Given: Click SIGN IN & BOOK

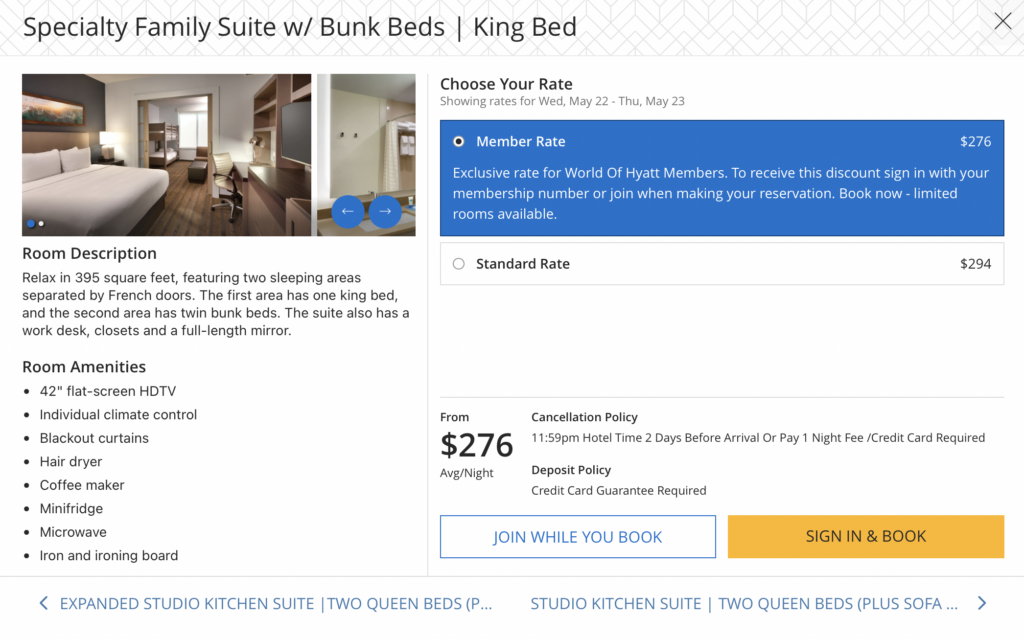Looking at the screenshot, I should [865, 536].
